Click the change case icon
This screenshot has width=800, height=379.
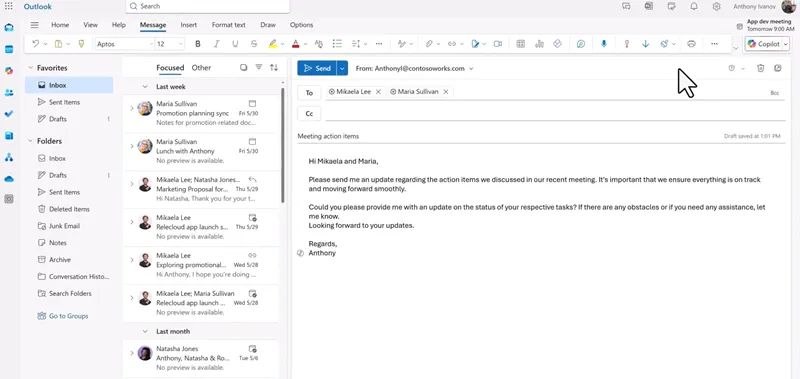pyautogui.click(x=319, y=44)
